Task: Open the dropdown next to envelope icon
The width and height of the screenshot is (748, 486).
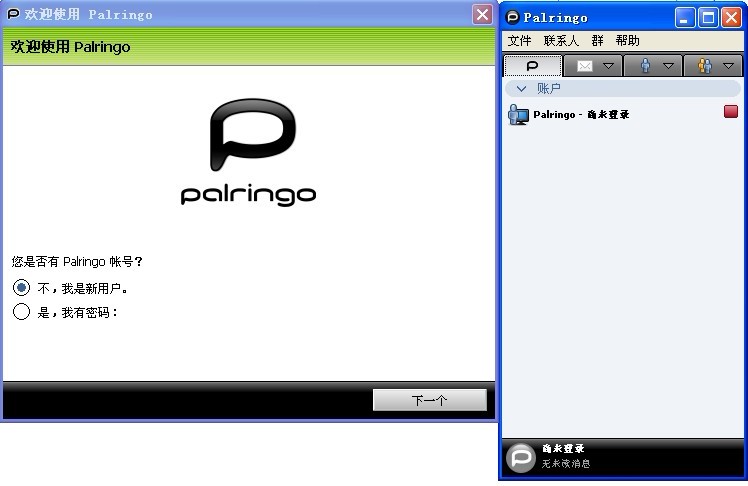Action: tap(608, 66)
